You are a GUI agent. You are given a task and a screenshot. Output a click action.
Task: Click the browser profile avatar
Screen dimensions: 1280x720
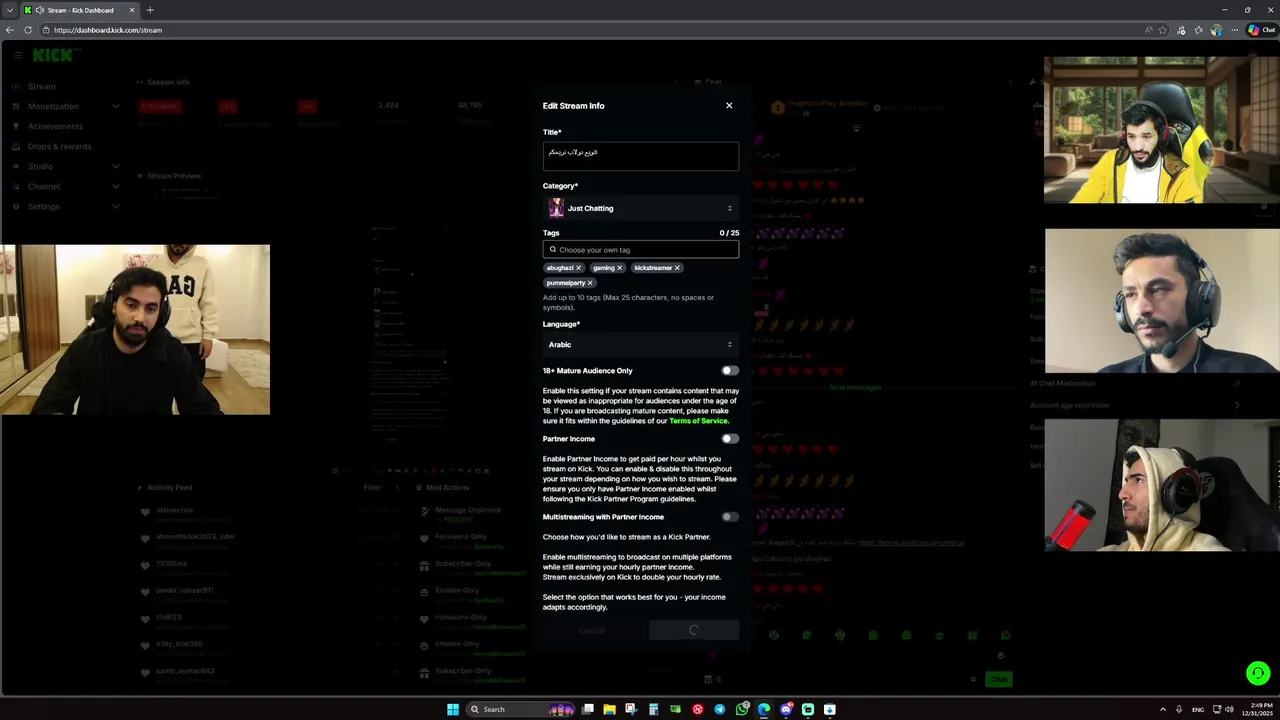tap(1216, 30)
